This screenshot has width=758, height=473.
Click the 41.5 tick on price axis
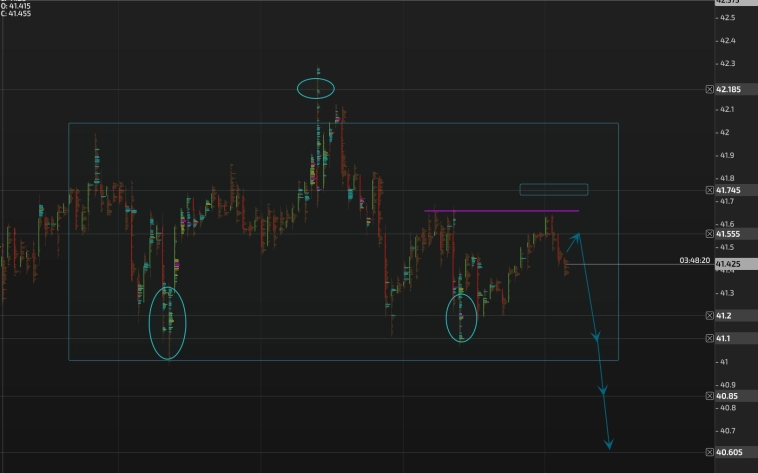click(x=727, y=247)
